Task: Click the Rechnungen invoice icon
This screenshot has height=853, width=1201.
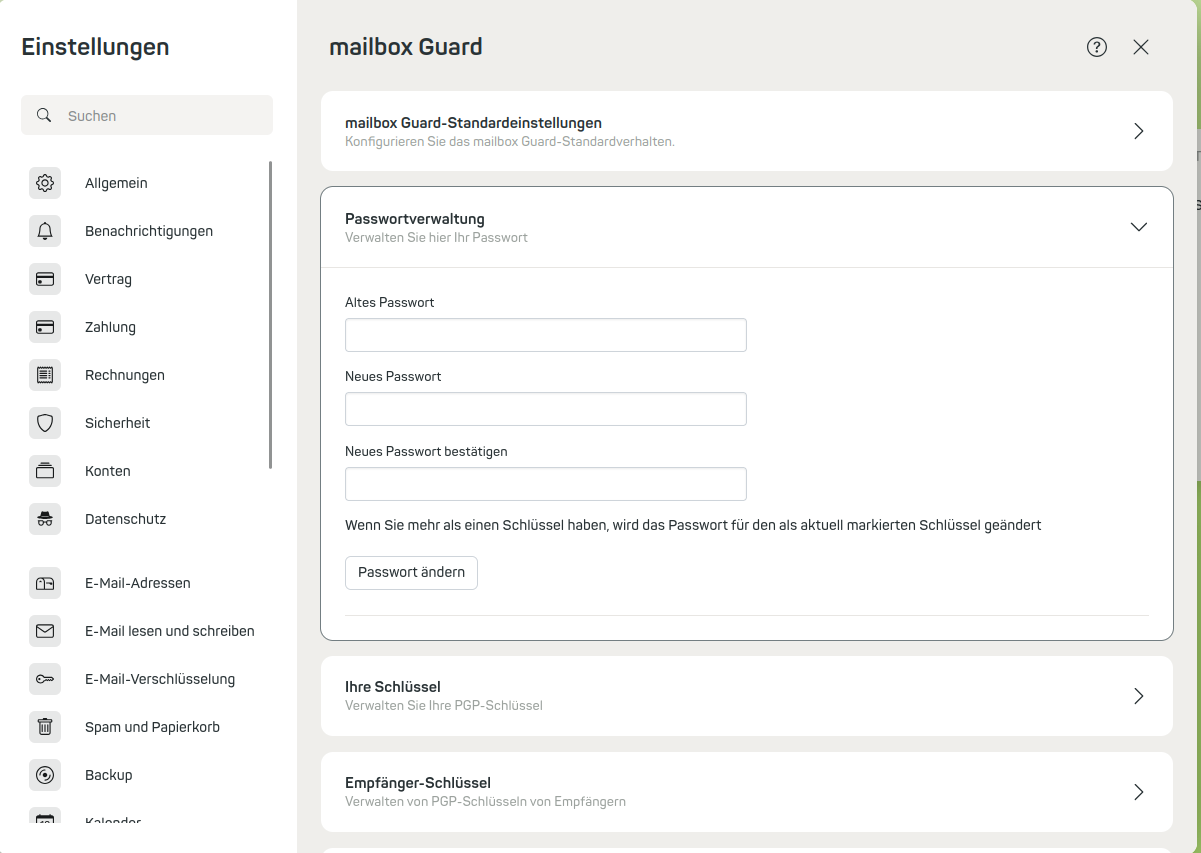Action: [x=45, y=375]
